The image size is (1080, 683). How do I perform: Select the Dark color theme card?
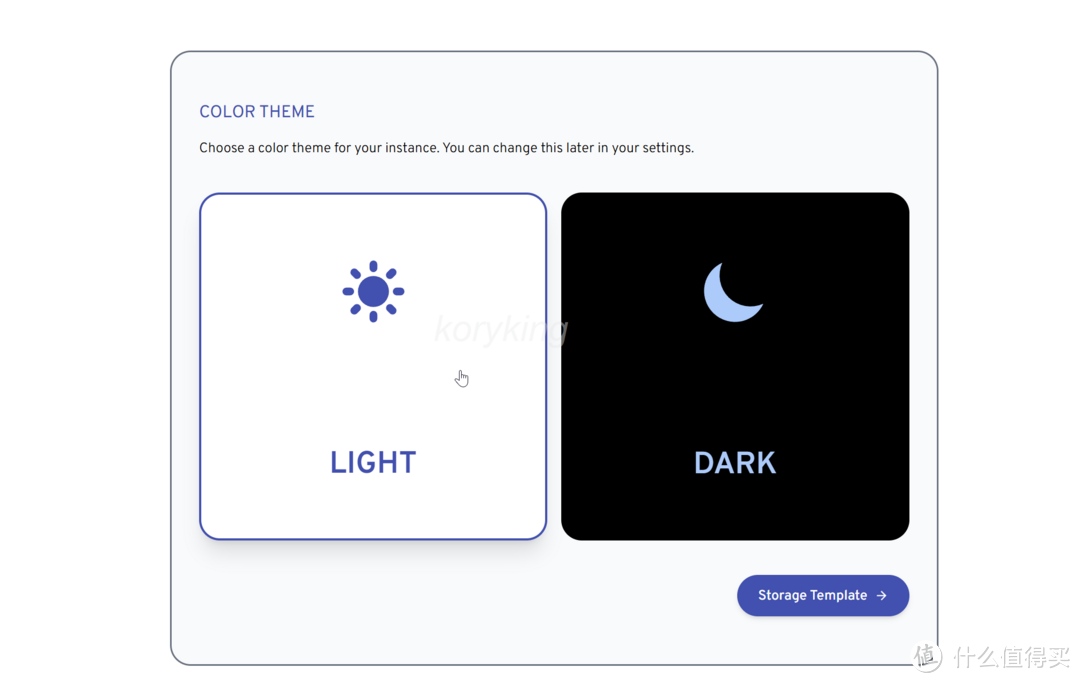point(735,366)
